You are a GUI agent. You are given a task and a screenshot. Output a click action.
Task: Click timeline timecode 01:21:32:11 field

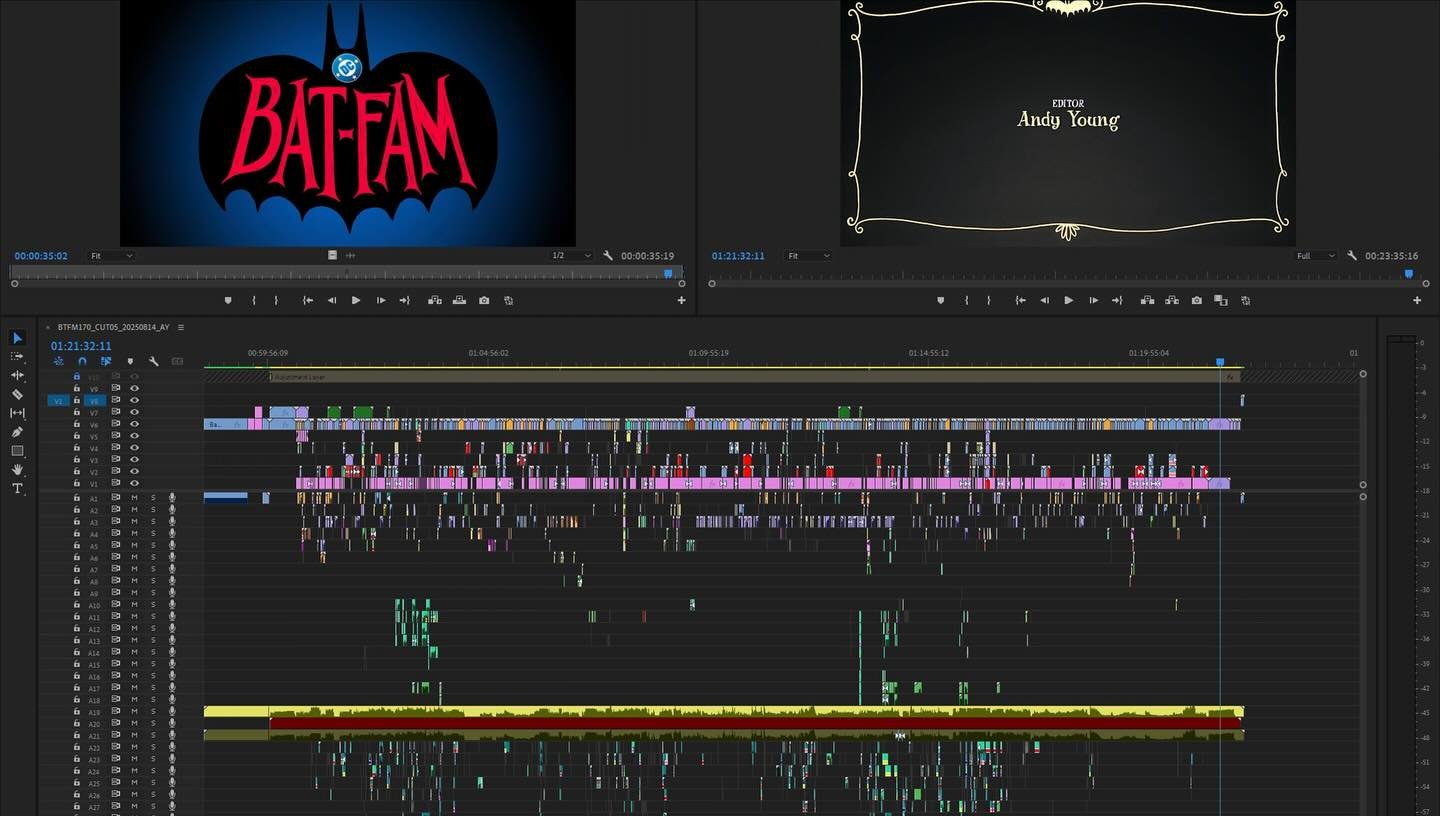tap(81, 346)
